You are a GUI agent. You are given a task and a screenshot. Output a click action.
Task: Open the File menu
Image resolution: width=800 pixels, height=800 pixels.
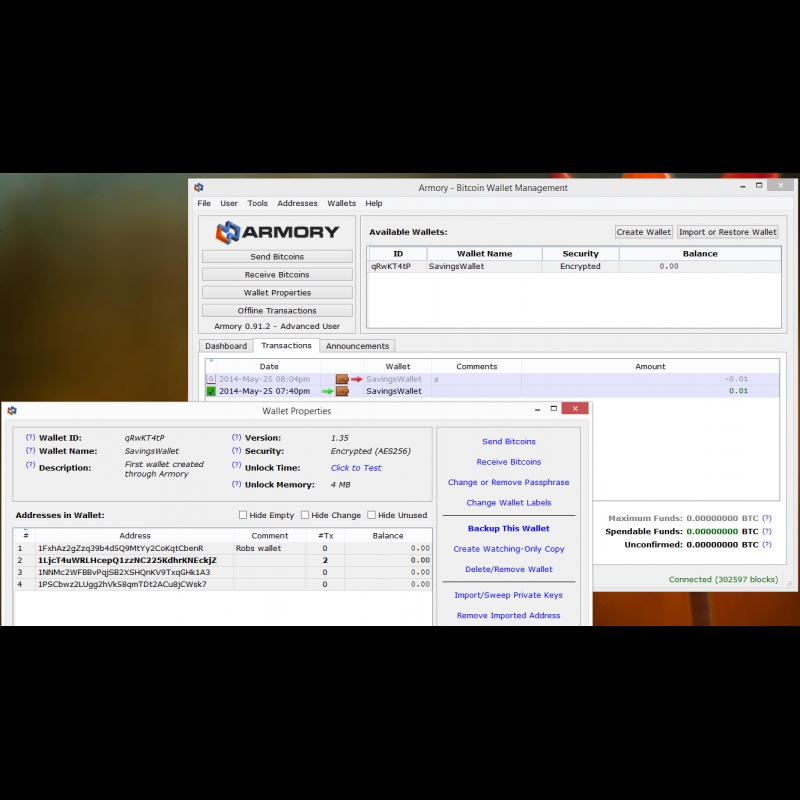pyautogui.click(x=204, y=203)
